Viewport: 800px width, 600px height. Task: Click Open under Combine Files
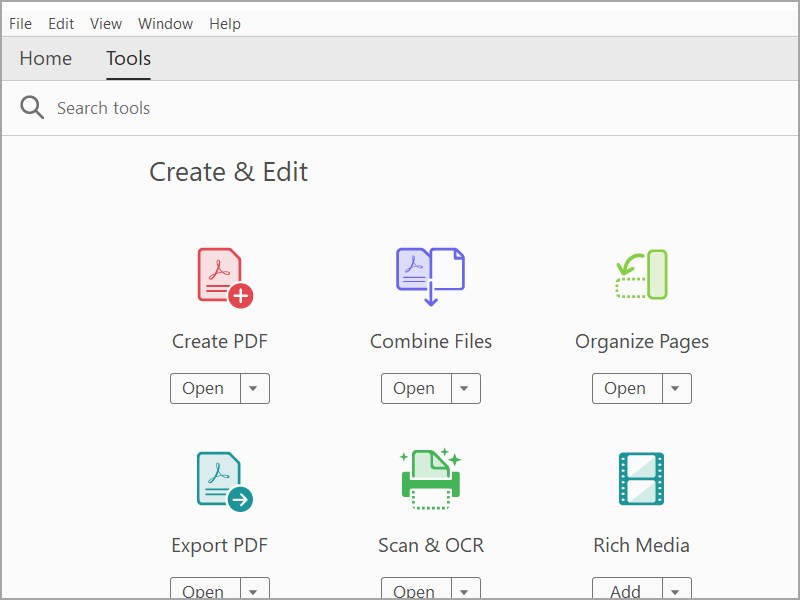415,388
